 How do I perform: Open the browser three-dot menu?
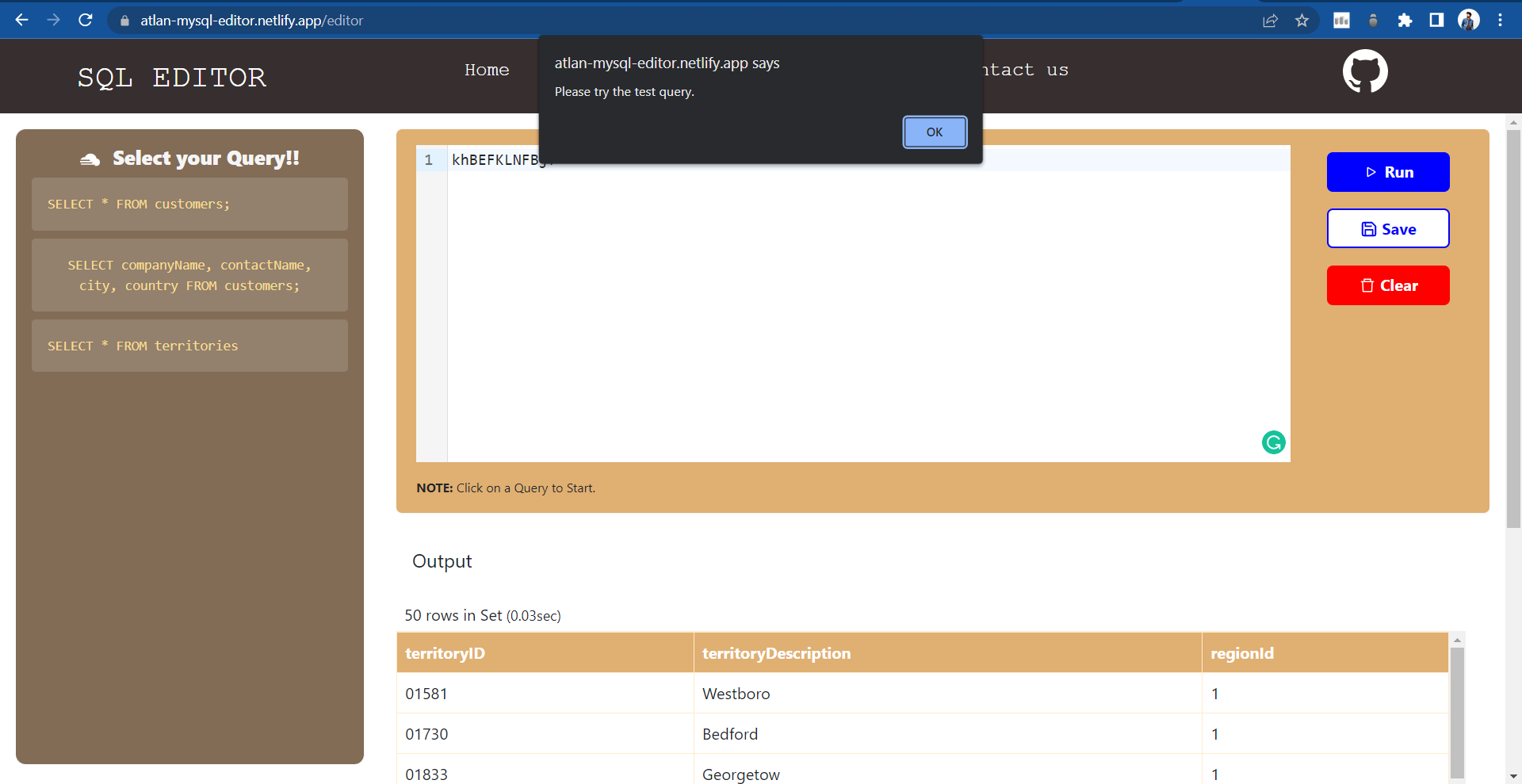pyautogui.click(x=1501, y=20)
